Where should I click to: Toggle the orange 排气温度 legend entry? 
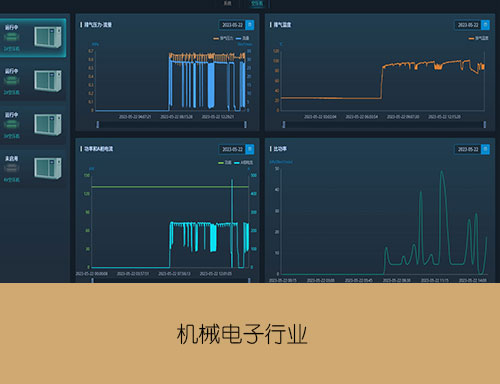coord(478,38)
